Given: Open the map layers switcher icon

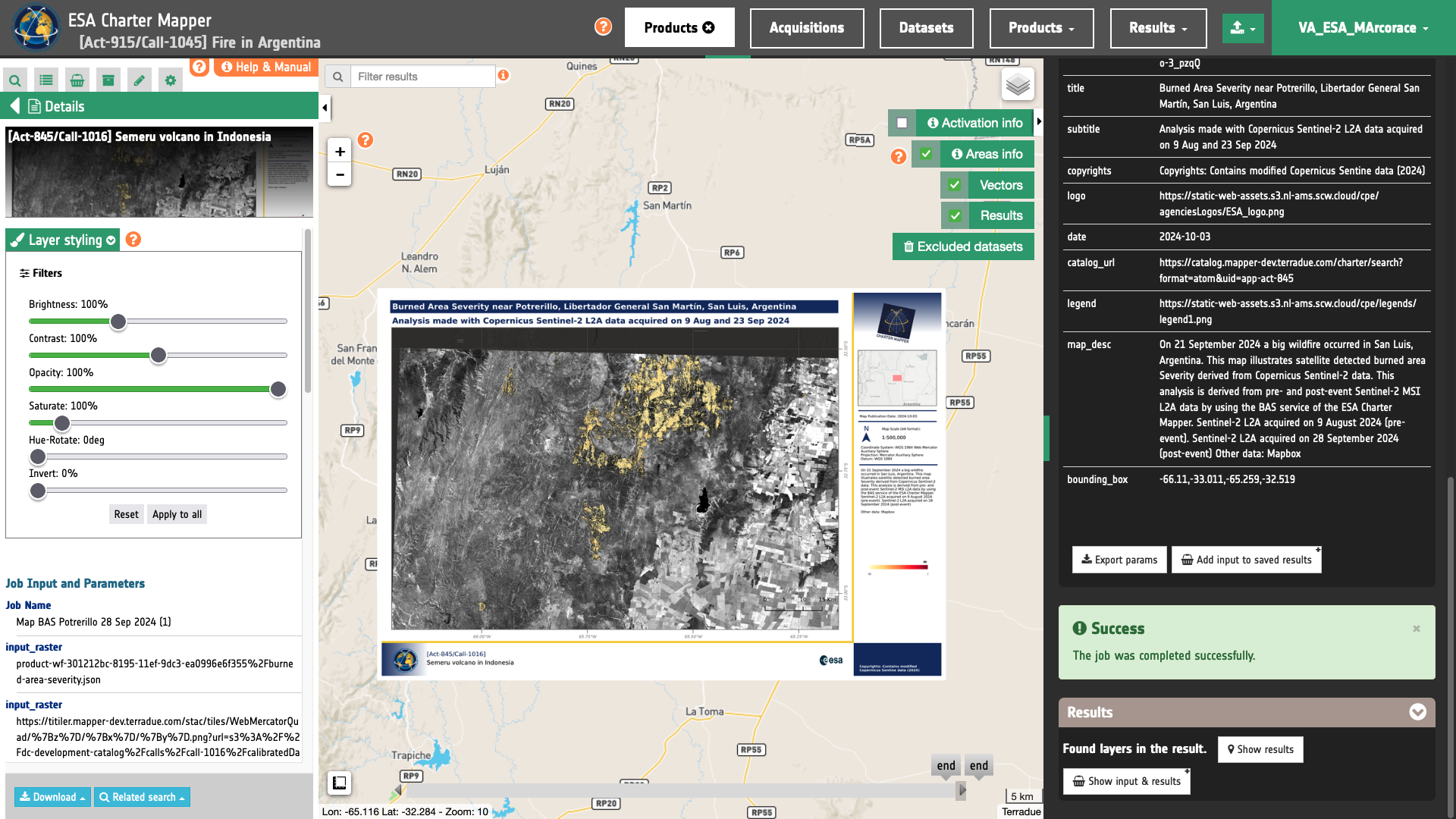Looking at the screenshot, I should click(1018, 84).
